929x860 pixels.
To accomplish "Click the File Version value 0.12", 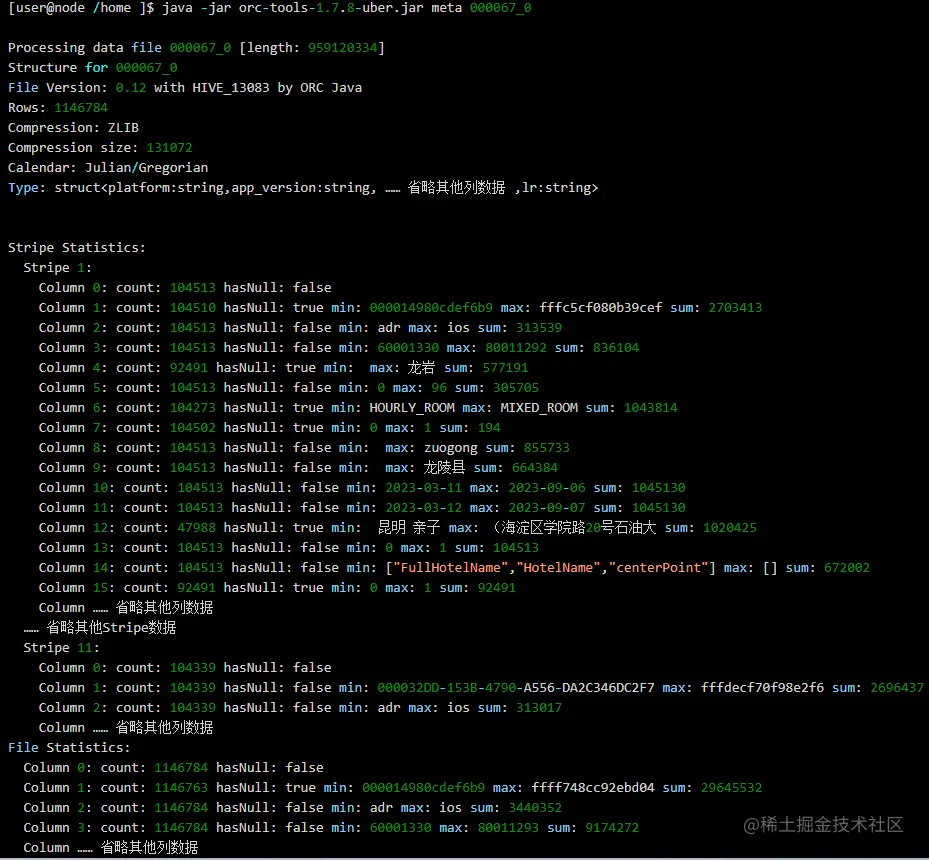I will coord(131,88).
